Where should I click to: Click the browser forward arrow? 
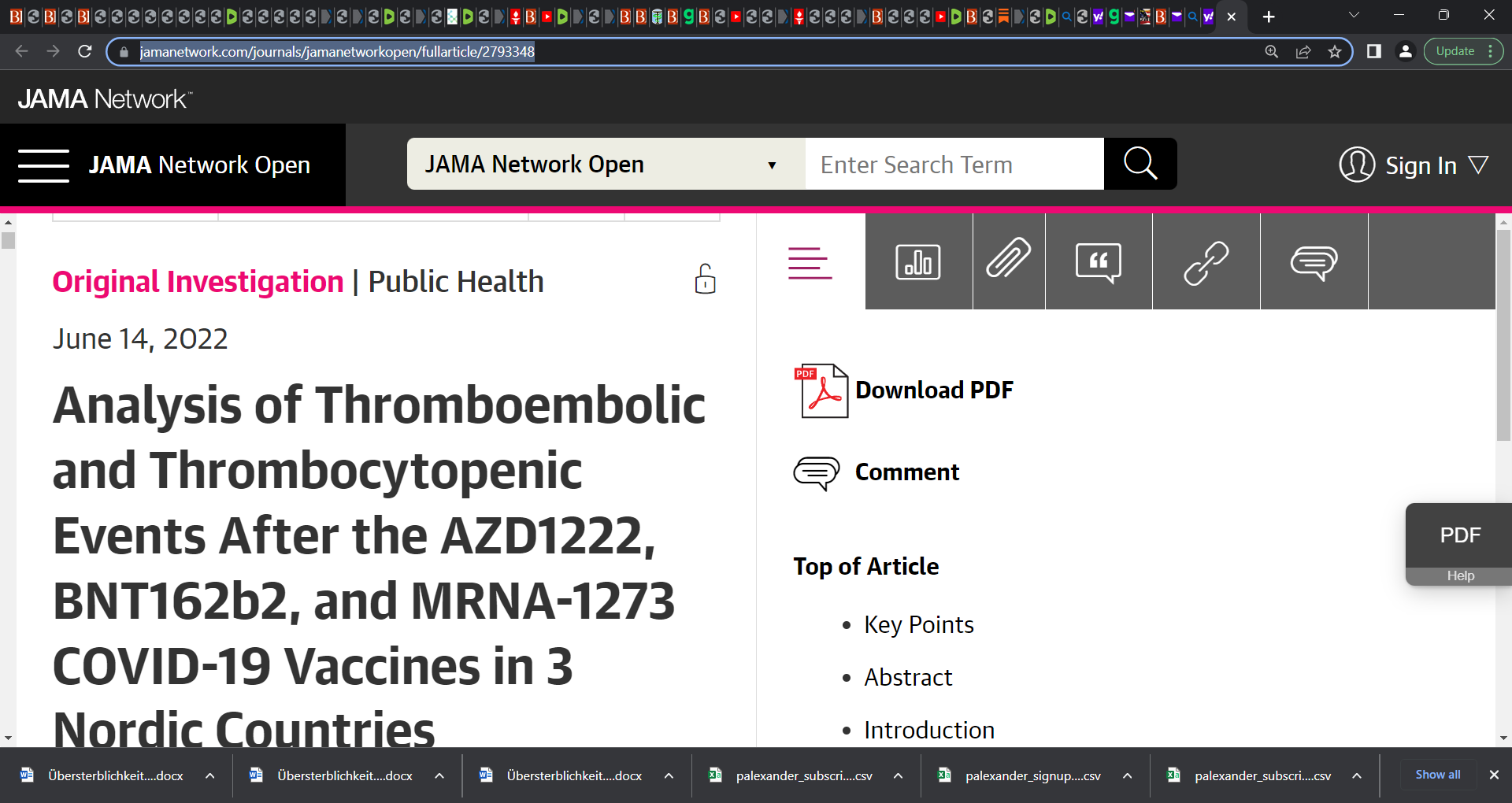pos(53,51)
